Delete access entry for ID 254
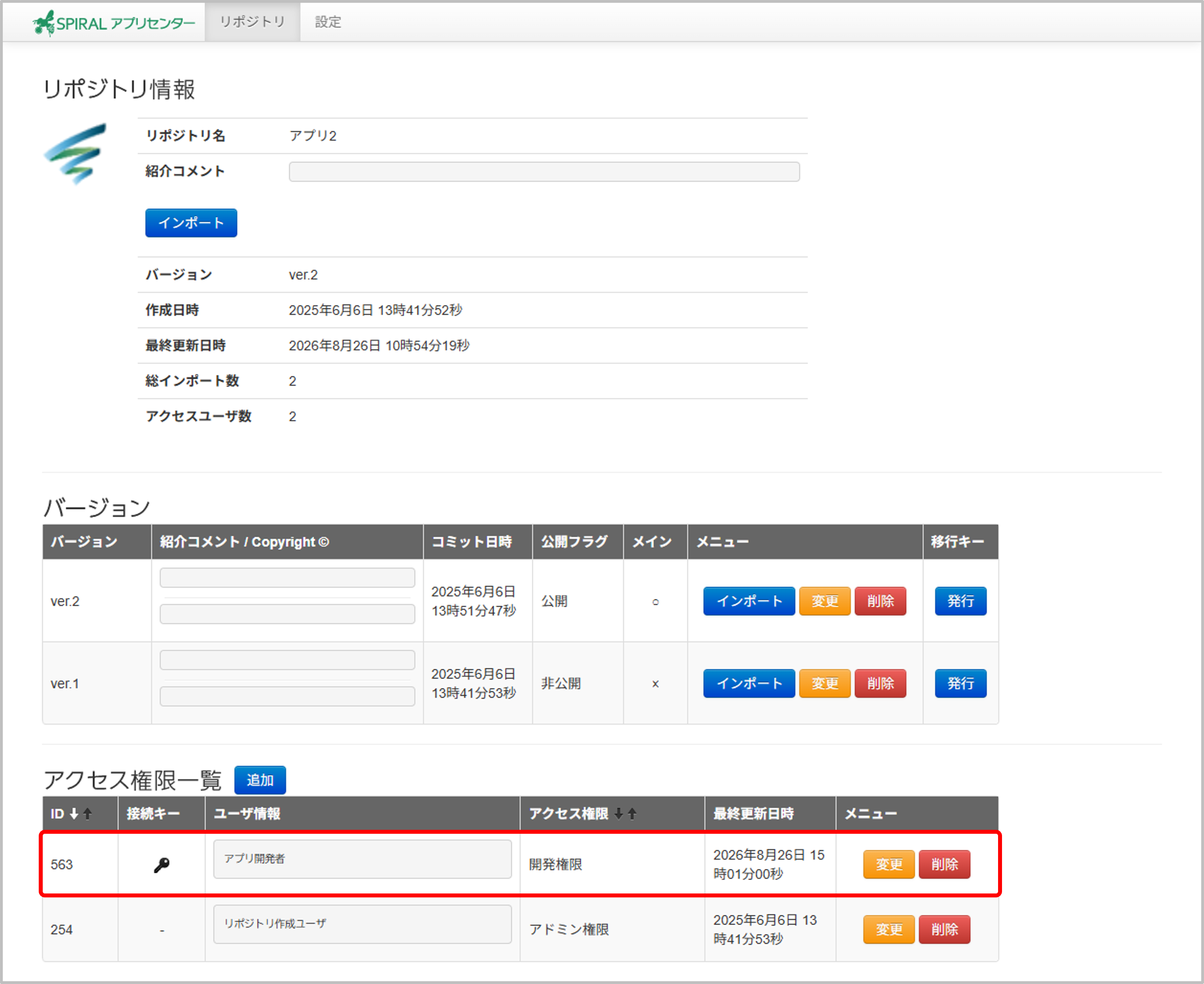The image size is (1204, 984). tap(944, 929)
